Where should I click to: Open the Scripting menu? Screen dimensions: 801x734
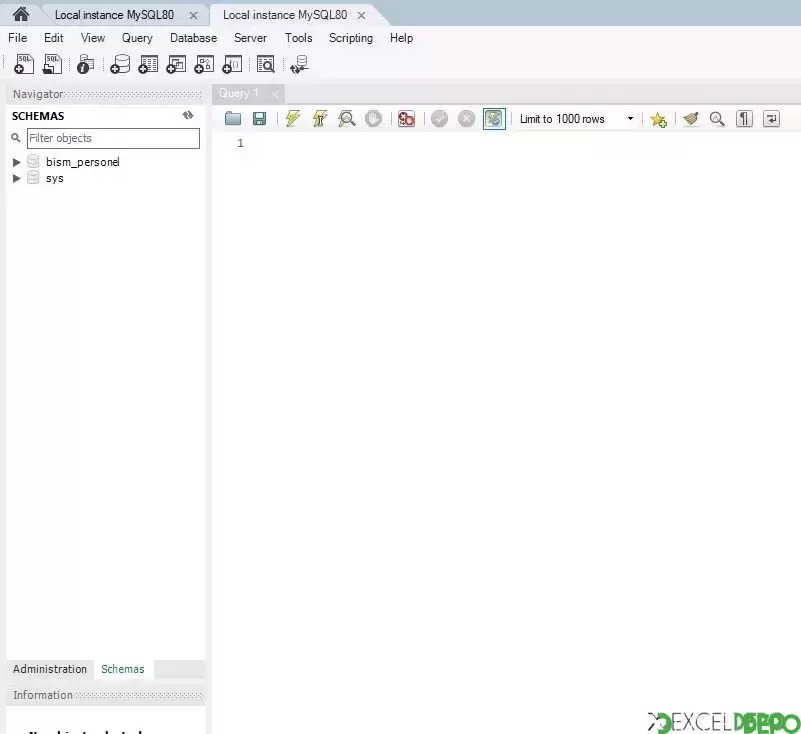351,38
